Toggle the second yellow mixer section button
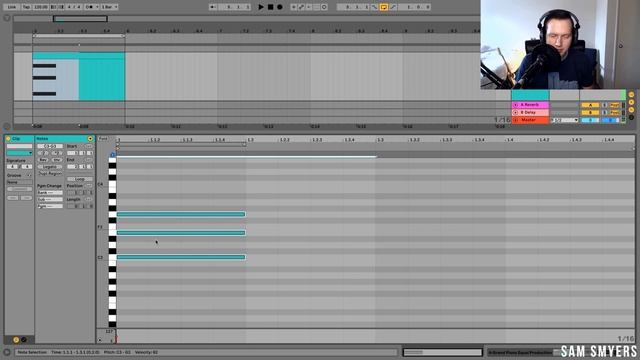This screenshot has width=640, height=360. [x=631, y=102]
